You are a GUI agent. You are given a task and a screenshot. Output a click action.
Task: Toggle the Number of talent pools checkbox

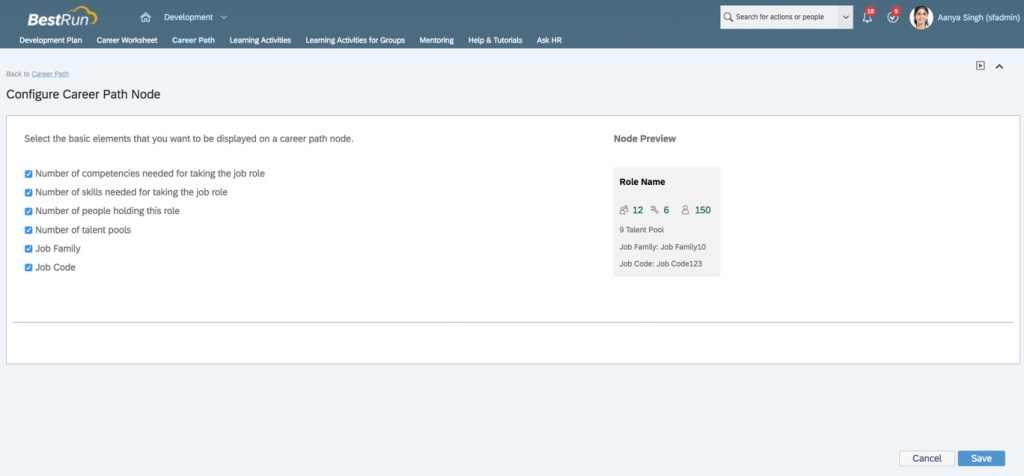coord(29,230)
